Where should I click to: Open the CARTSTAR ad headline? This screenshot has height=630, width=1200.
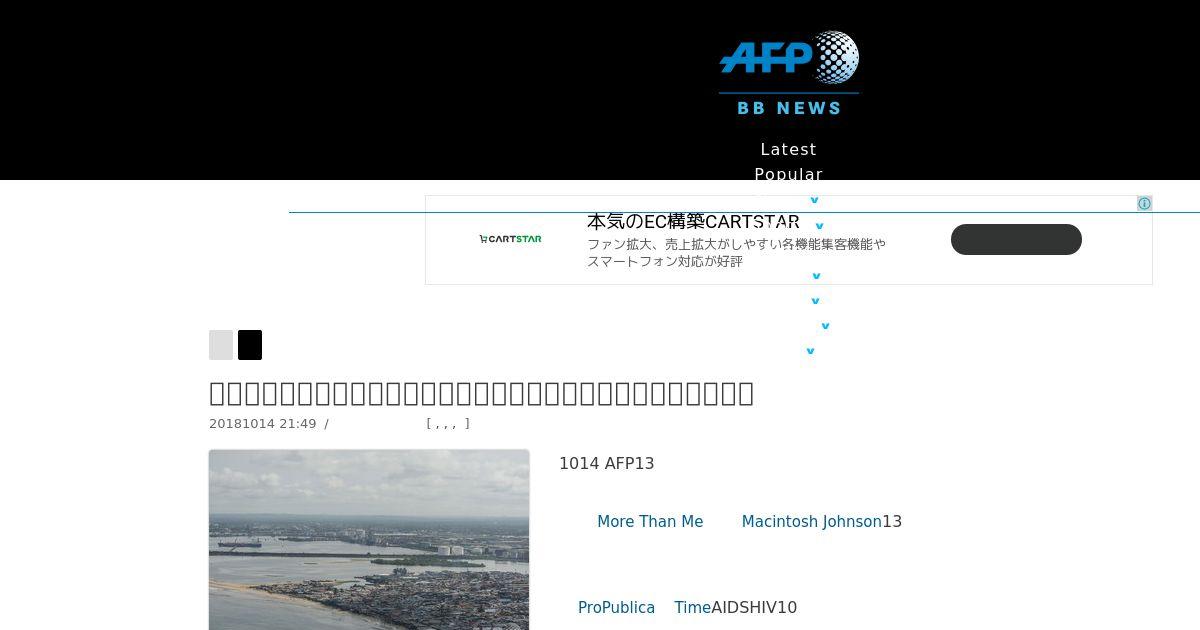tap(693, 222)
